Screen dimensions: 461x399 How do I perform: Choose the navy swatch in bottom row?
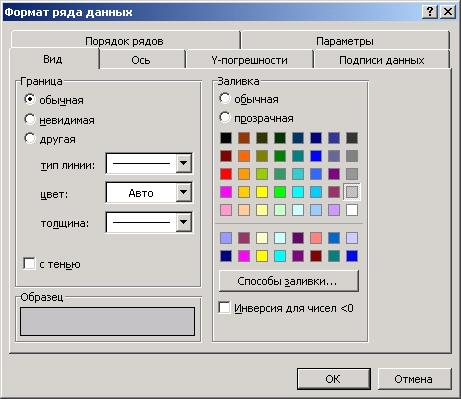pos(226,256)
